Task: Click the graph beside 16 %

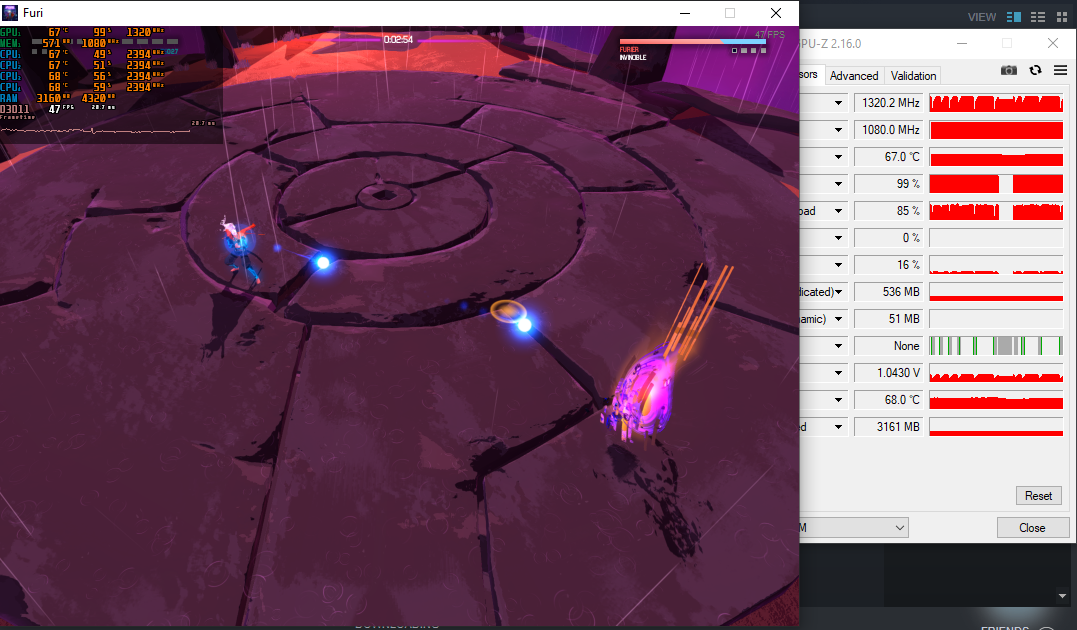Action: pyautogui.click(x=996, y=265)
